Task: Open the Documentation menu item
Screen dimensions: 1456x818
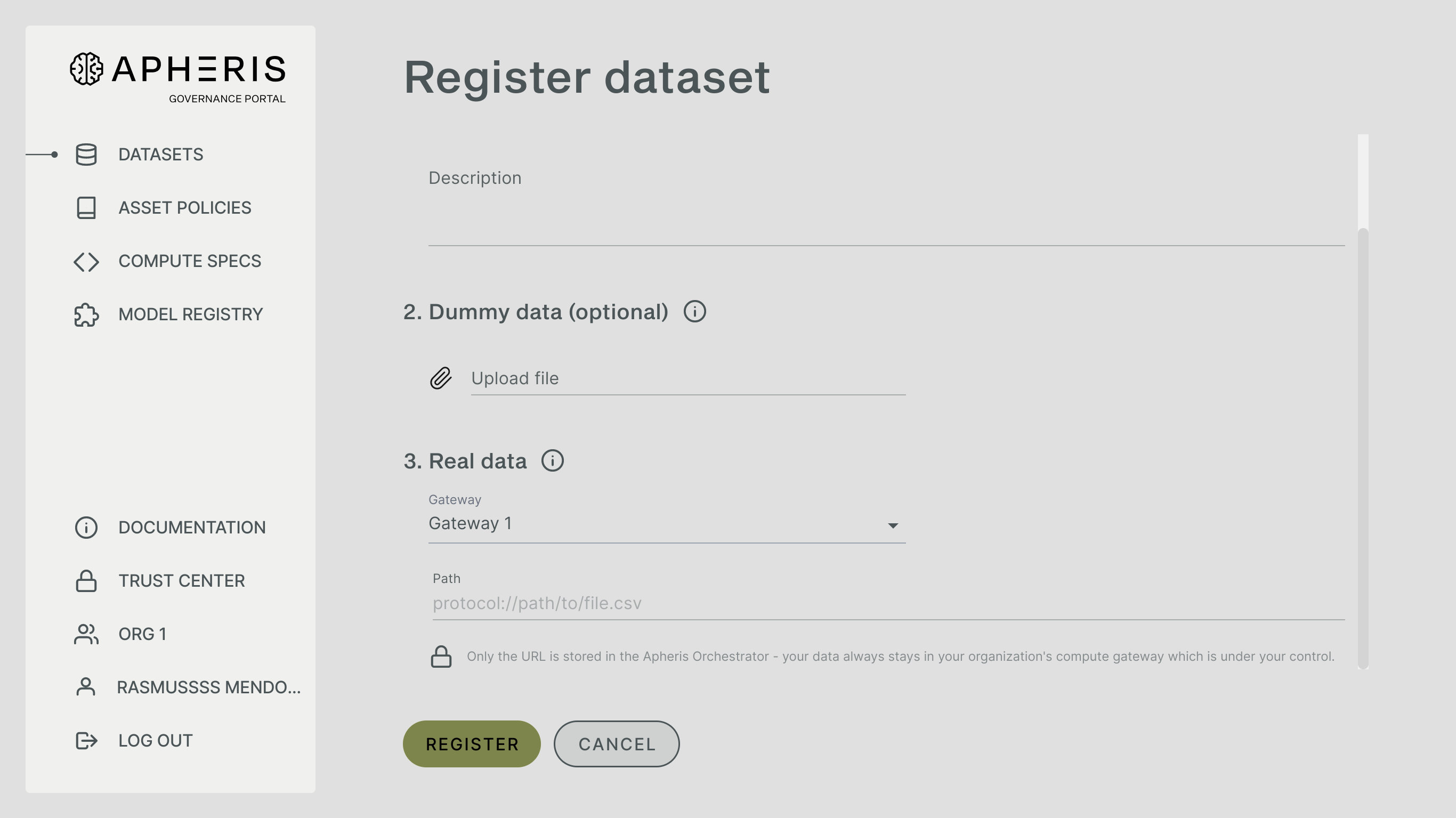Action: [192, 528]
